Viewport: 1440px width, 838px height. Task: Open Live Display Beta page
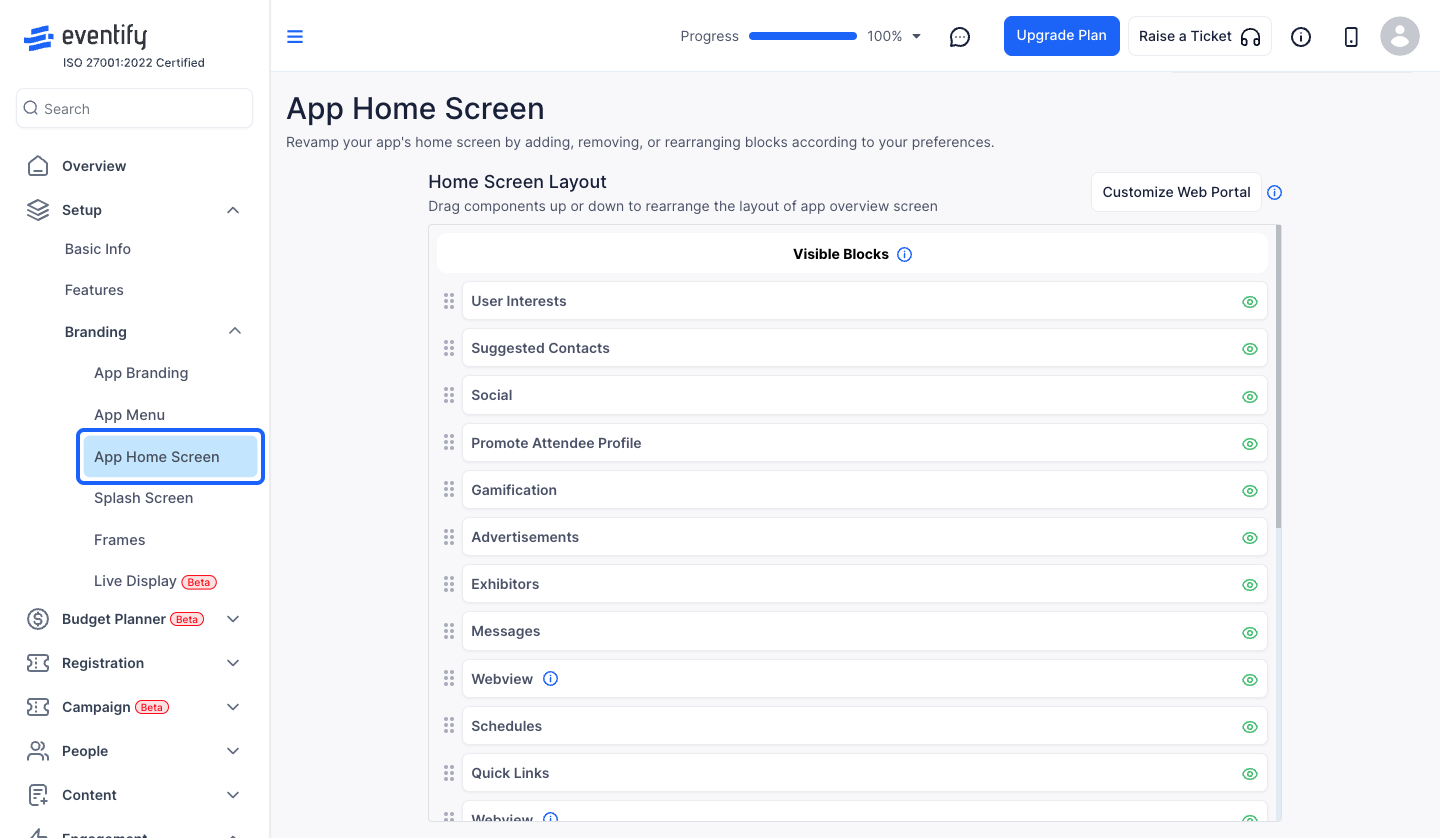coord(155,581)
